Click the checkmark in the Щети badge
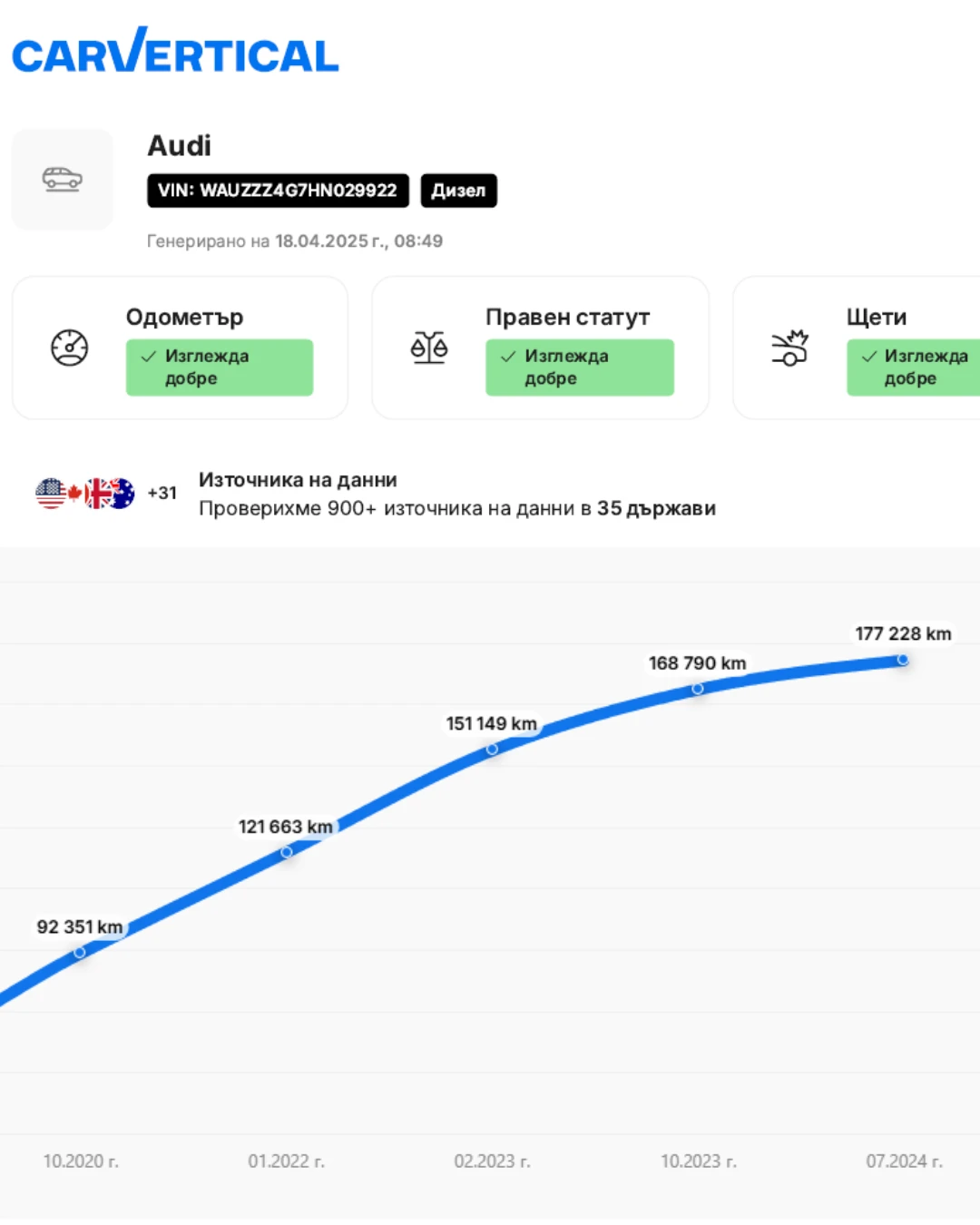 [x=868, y=357]
